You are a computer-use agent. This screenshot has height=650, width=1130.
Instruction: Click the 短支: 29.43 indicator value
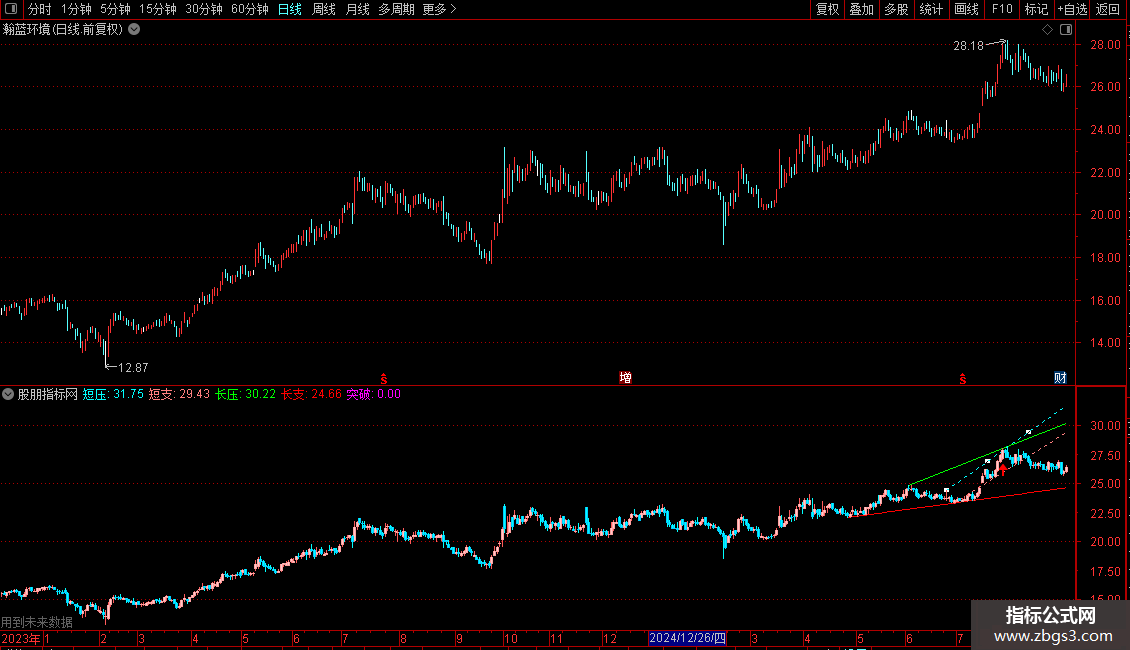click(179, 394)
